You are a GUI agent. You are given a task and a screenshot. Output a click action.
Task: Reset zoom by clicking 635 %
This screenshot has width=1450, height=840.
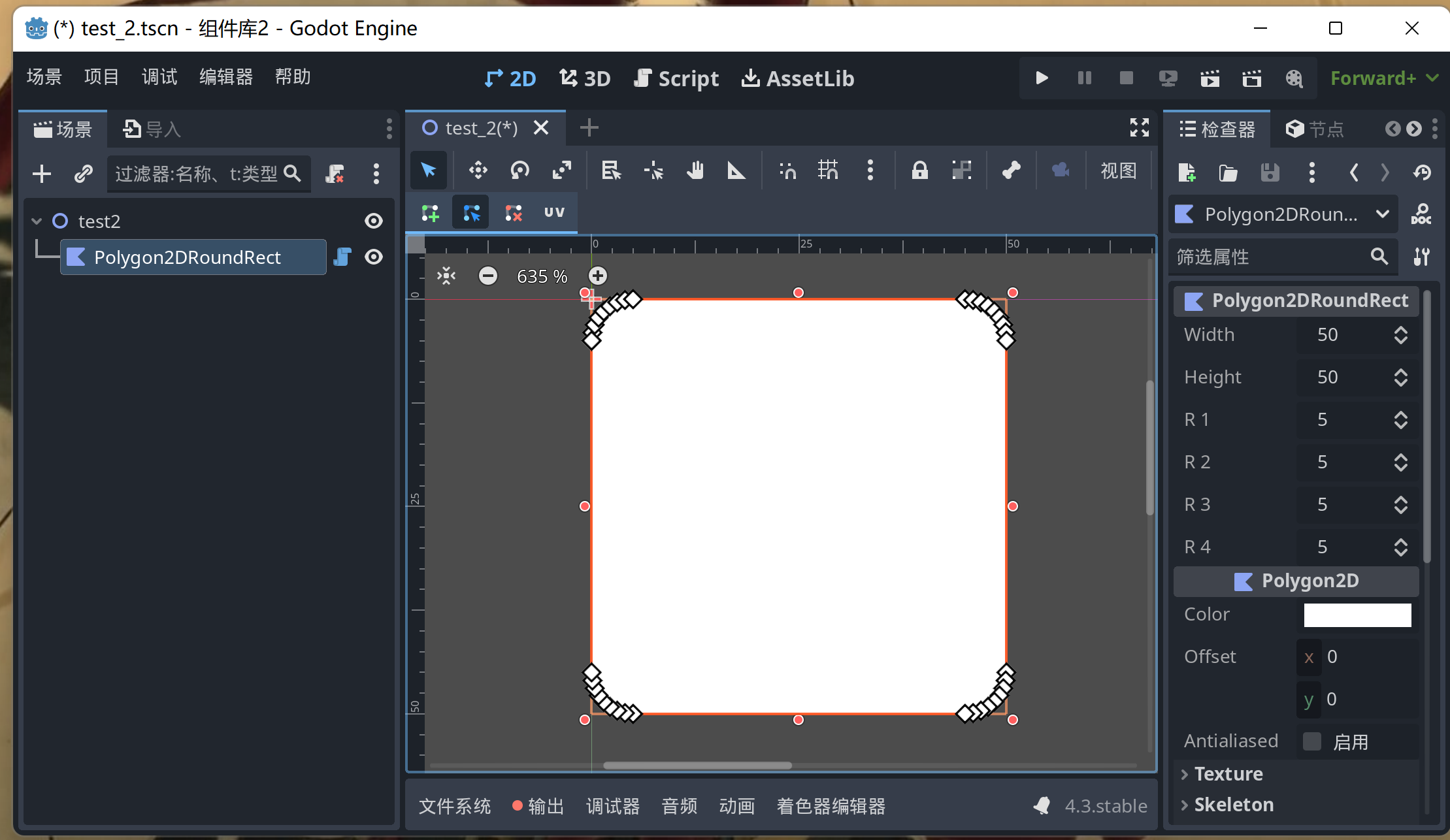pos(542,276)
